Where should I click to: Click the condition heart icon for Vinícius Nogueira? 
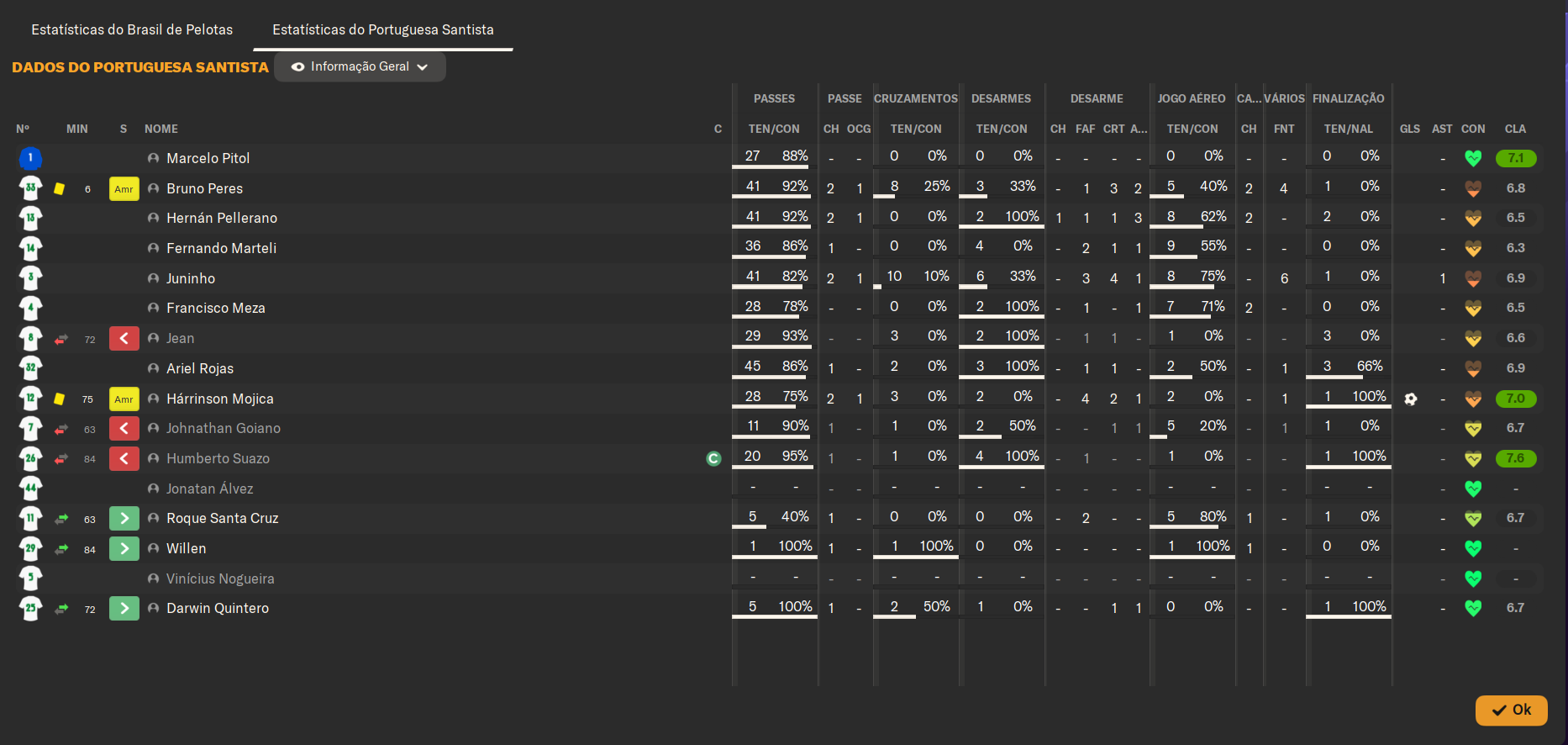(x=1473, y=579)
